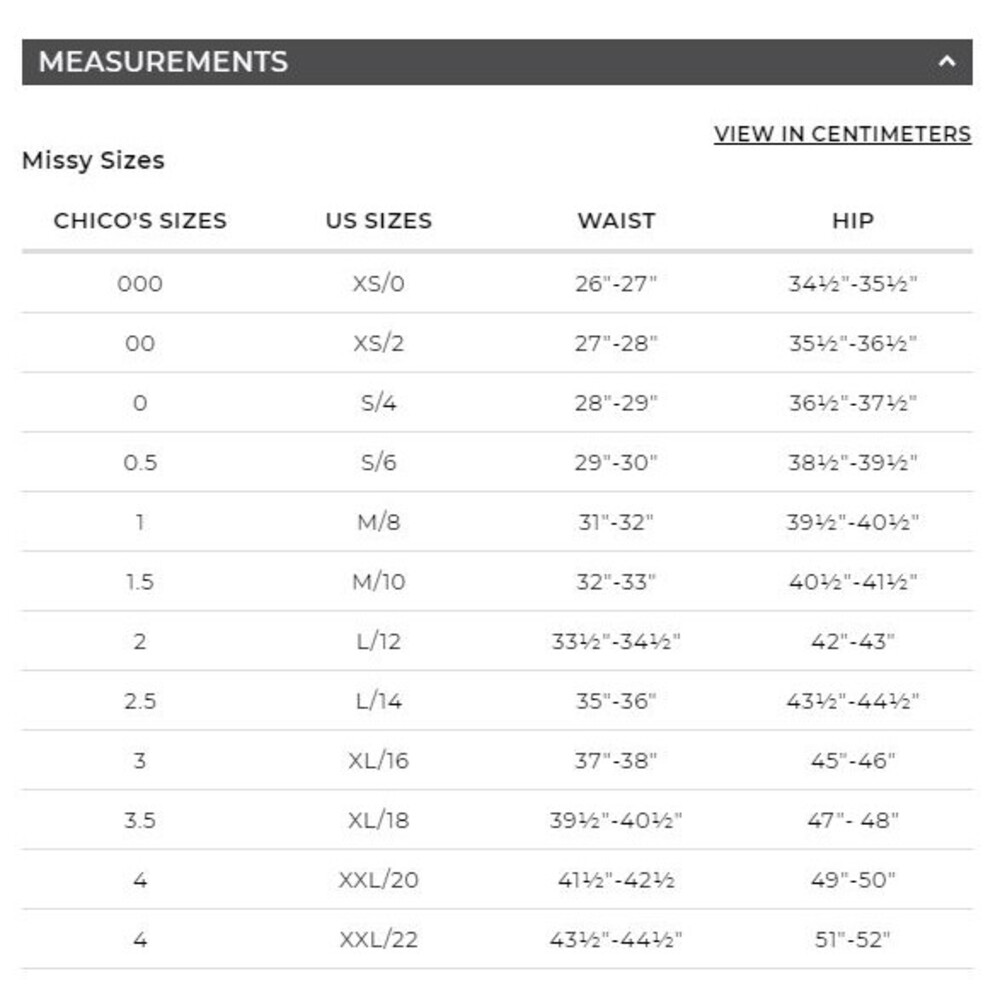Select the US Sizes column header

point(379,221)
